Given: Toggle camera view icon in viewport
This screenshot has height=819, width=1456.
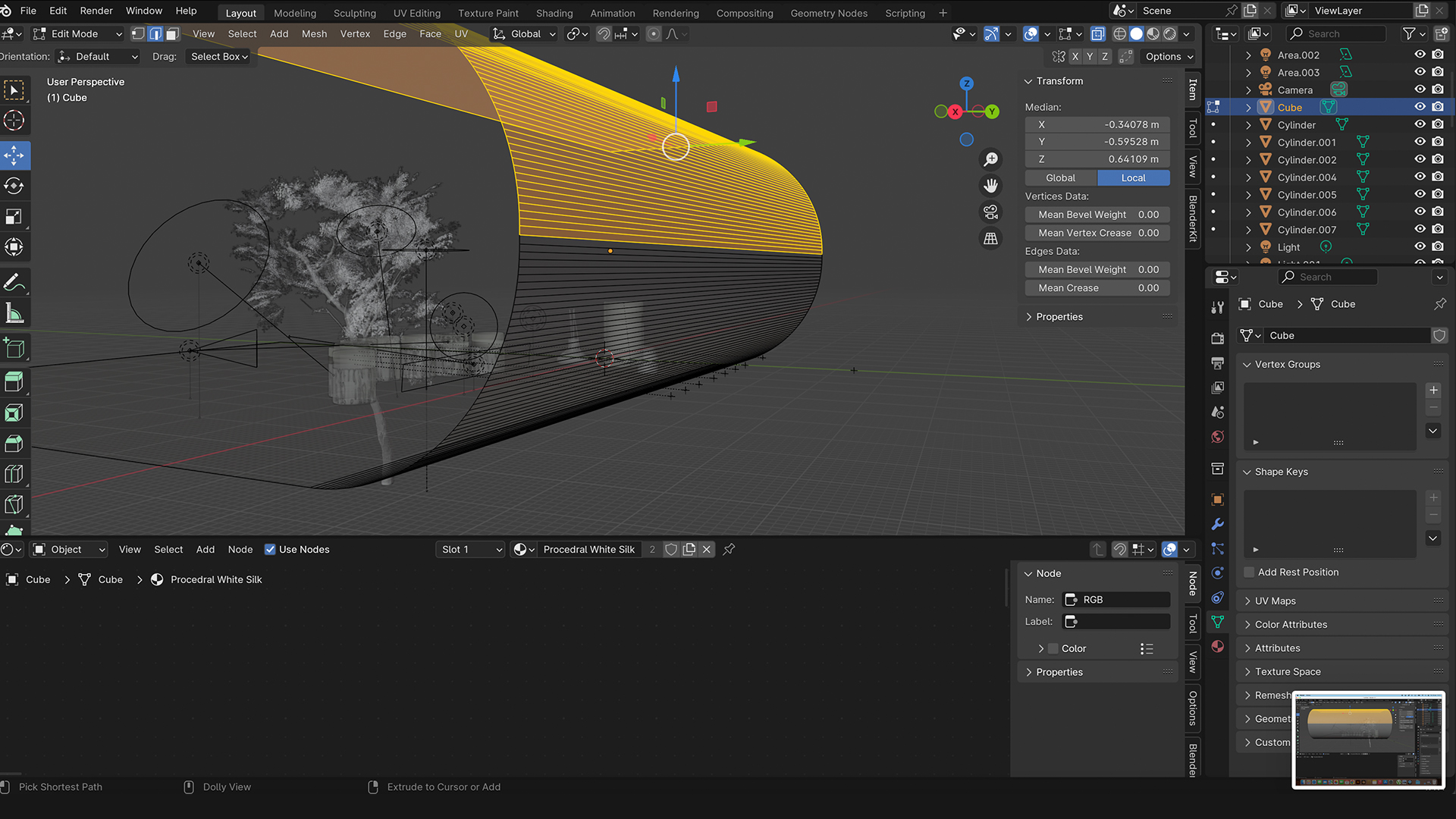Looking at the screenshot, I should tap(990, 212).
